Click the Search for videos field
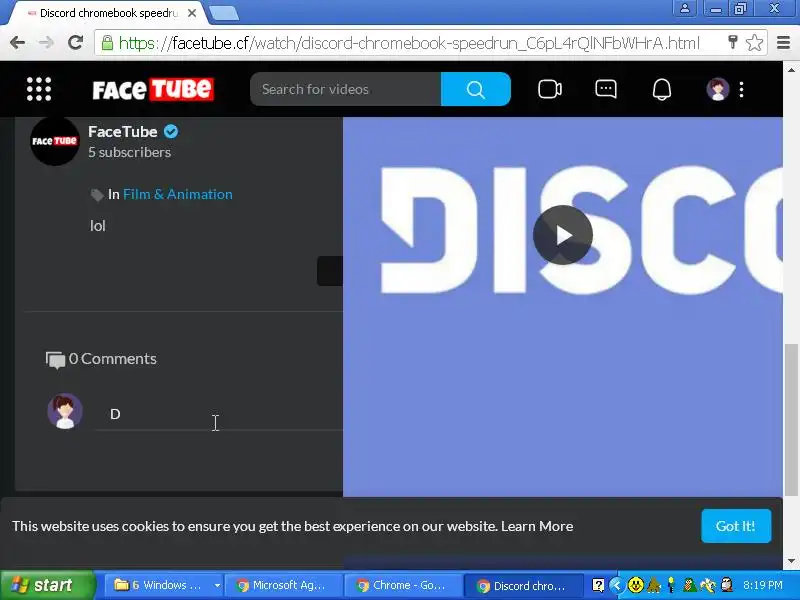 345,89
